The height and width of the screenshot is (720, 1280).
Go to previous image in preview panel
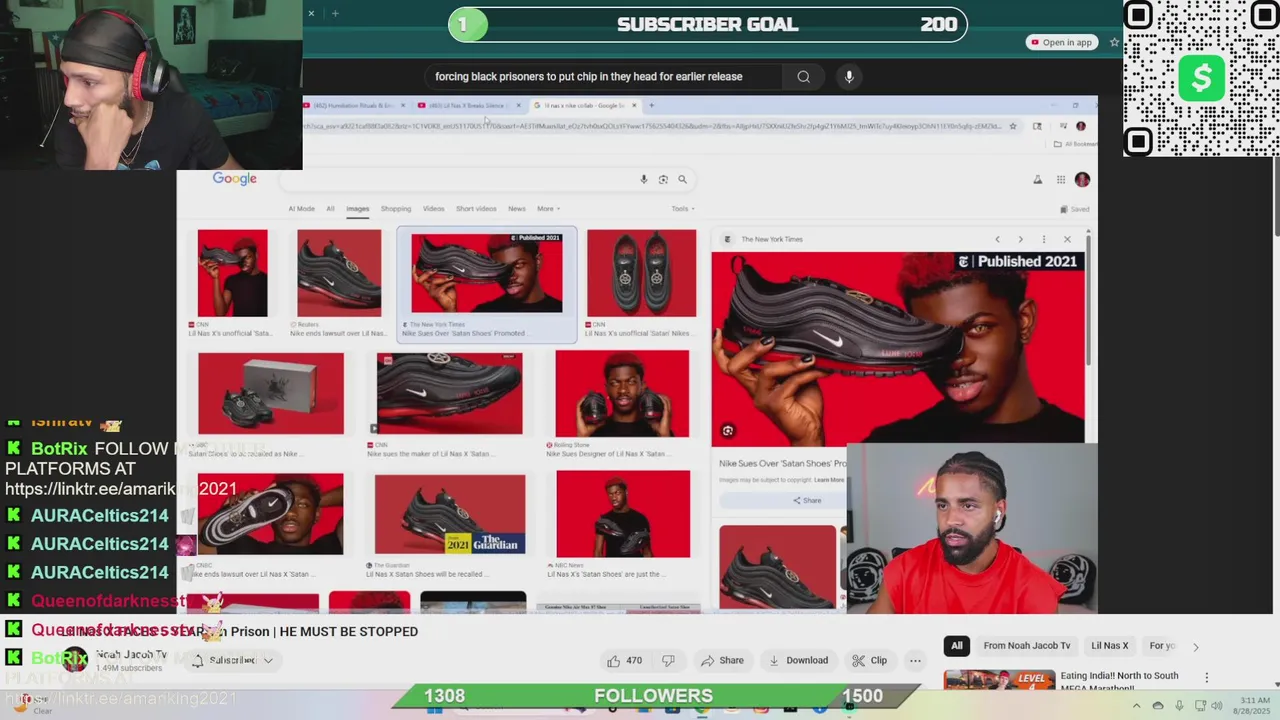tap(997, 239)
